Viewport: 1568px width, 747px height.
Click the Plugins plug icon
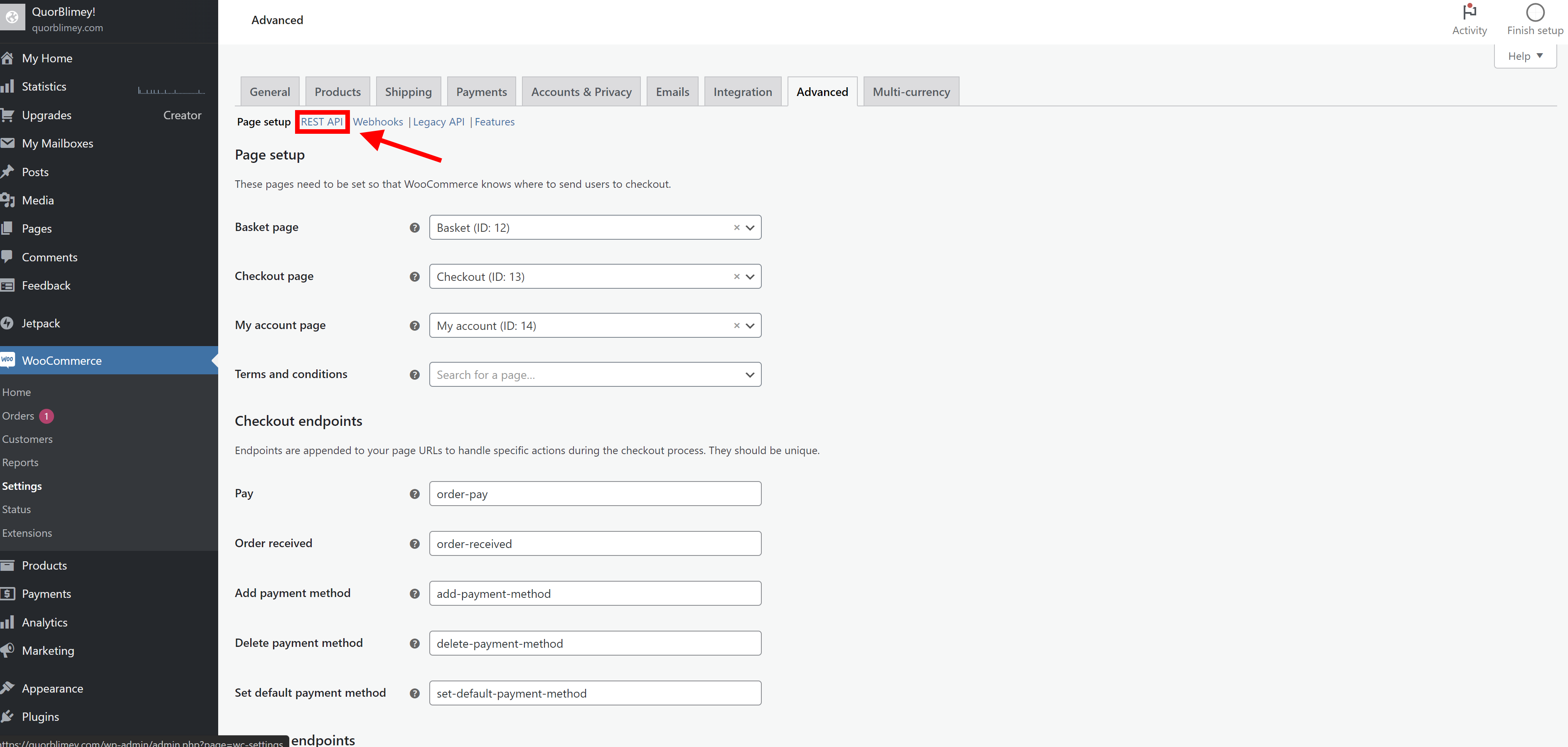point(7,717)
